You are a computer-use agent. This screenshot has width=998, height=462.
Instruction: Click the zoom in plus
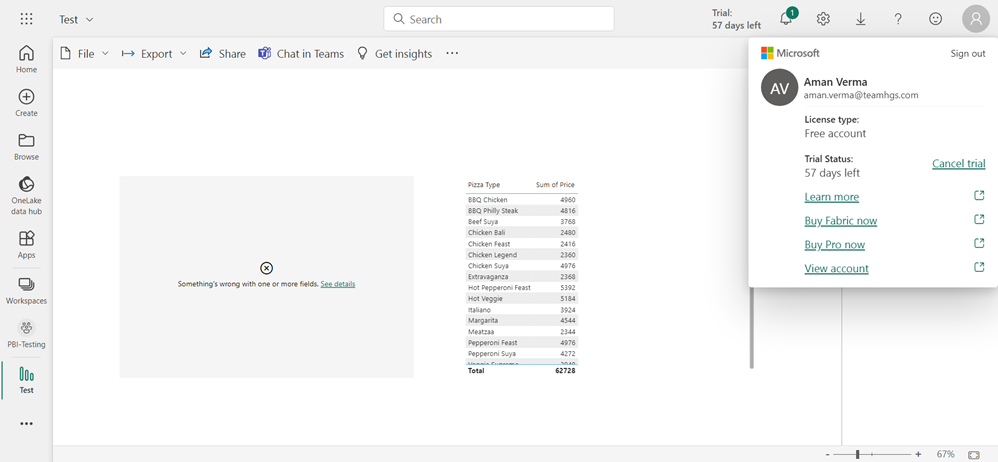coord(918,454)
